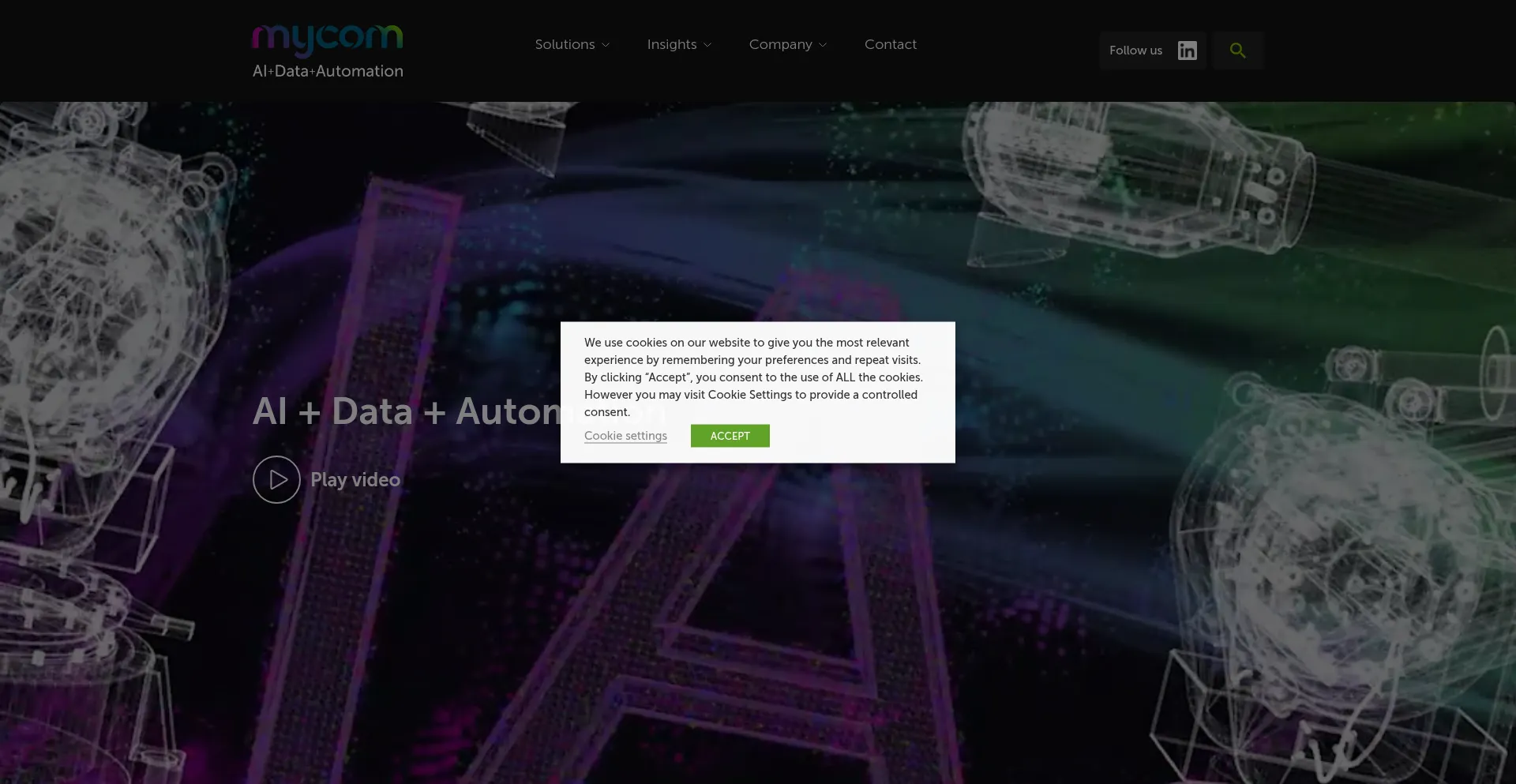Screen dimensions: 1516x784
Task: Click Follow us label
Action: click(1135, 50)
